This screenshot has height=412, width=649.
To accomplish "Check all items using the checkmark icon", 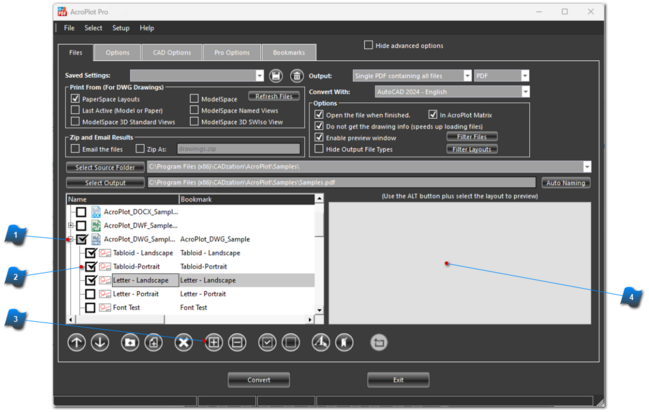I will pos(267,343).
